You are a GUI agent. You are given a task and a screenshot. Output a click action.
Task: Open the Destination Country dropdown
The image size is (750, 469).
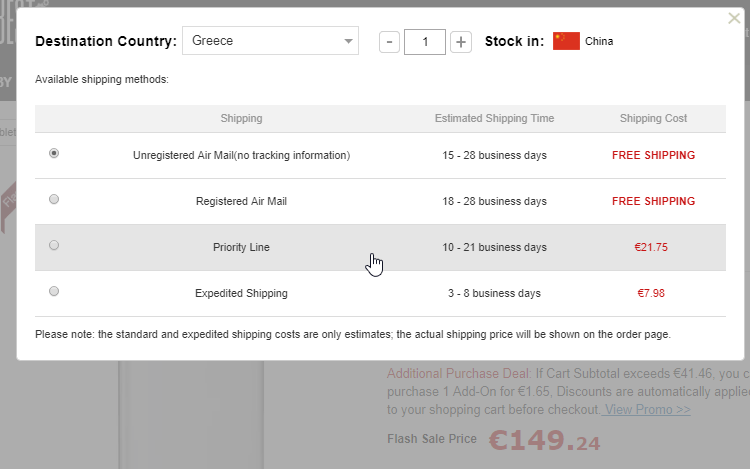269,41
